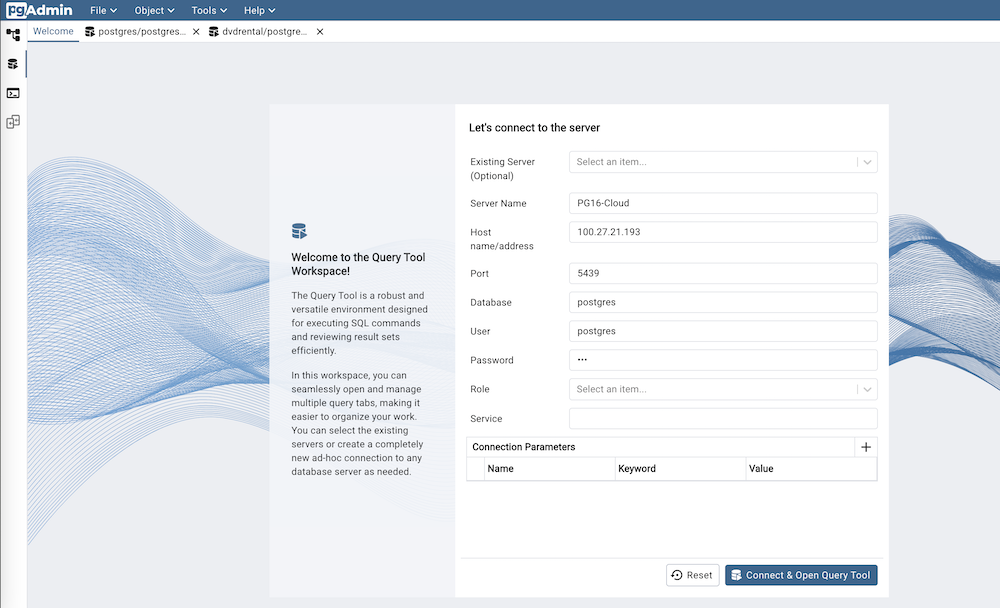Click the add Connection Parameter plus icon
Viewport: 1000px width, 608px height.
pyautogui.click(x=866, y=447)
